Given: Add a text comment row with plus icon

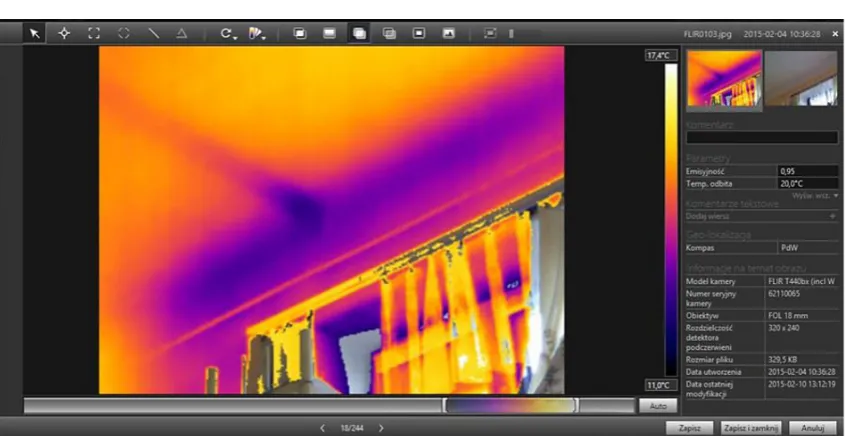Looking at the screenshot, I should (x=833, y=216).
